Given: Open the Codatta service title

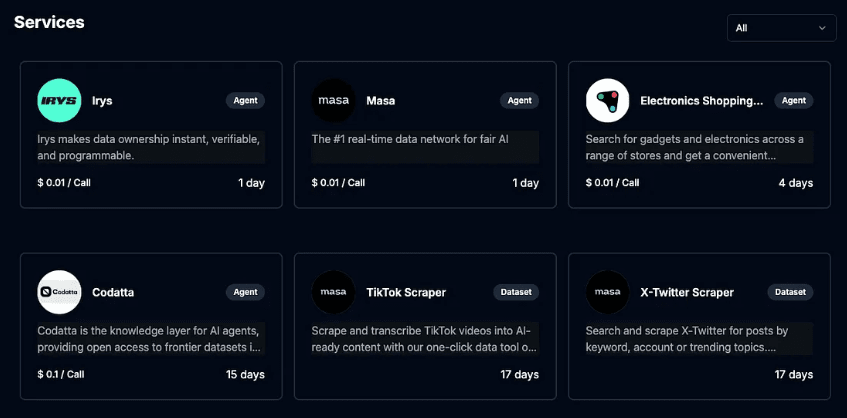Looking at the screenshot, I should pos(113,293).
